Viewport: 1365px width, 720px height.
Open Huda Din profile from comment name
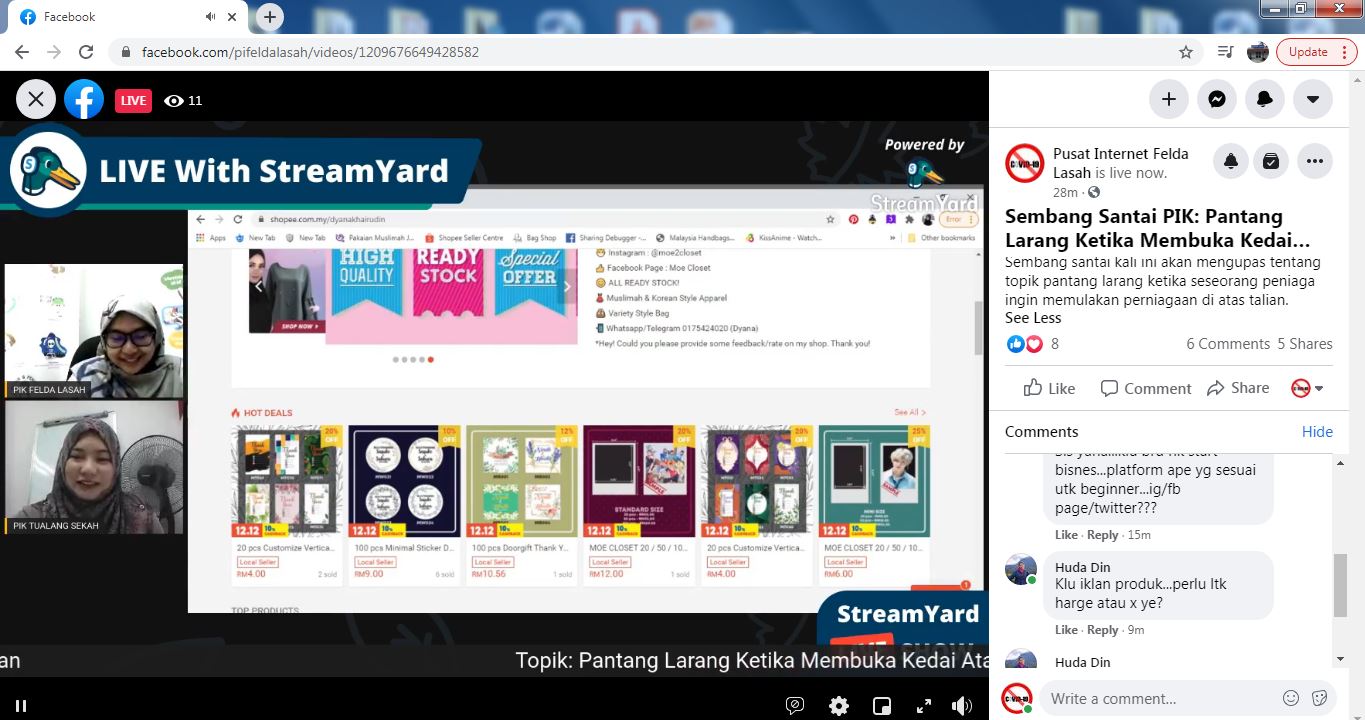tap(1083, 567)
